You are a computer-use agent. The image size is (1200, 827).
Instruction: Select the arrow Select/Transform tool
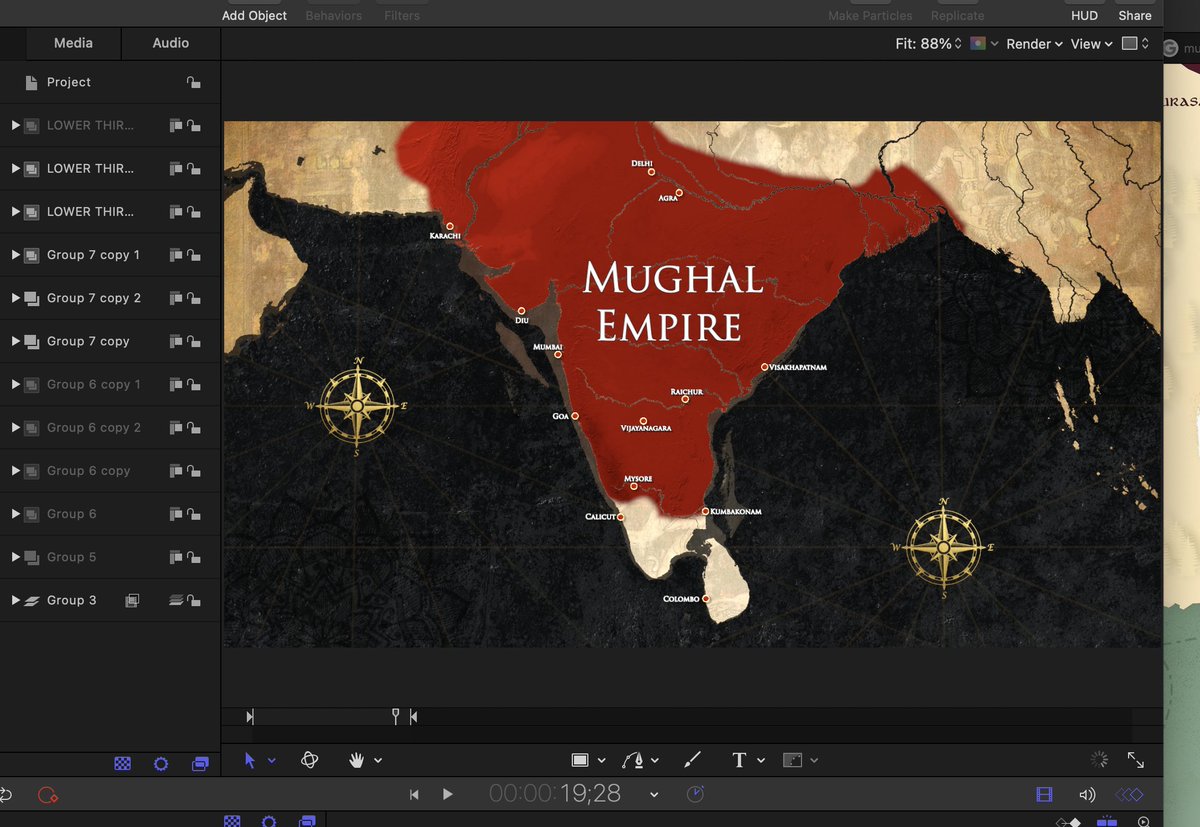coord(250,760)
